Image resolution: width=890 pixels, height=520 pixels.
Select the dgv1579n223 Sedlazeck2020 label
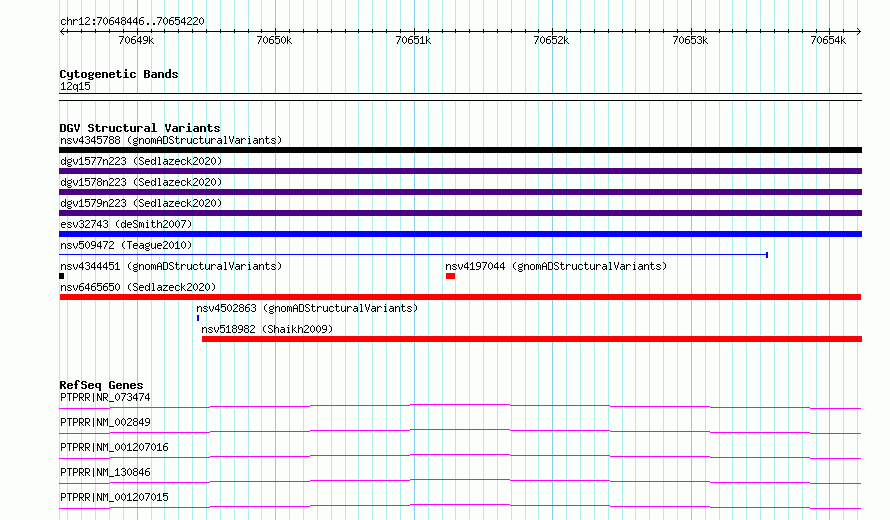click(141, 203)
